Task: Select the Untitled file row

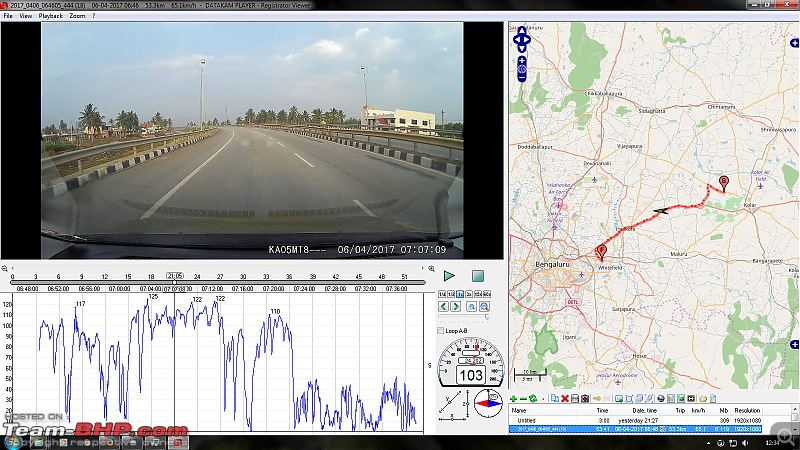Action: (x=636, y=420)
